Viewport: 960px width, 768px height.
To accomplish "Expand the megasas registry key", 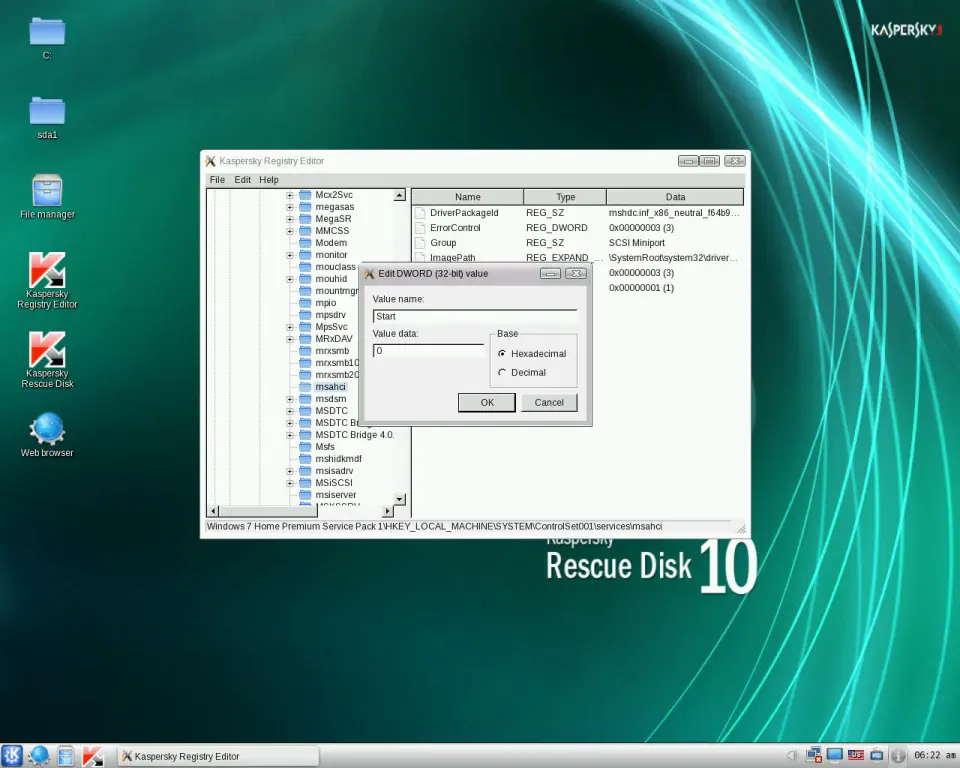I will 290,207.
